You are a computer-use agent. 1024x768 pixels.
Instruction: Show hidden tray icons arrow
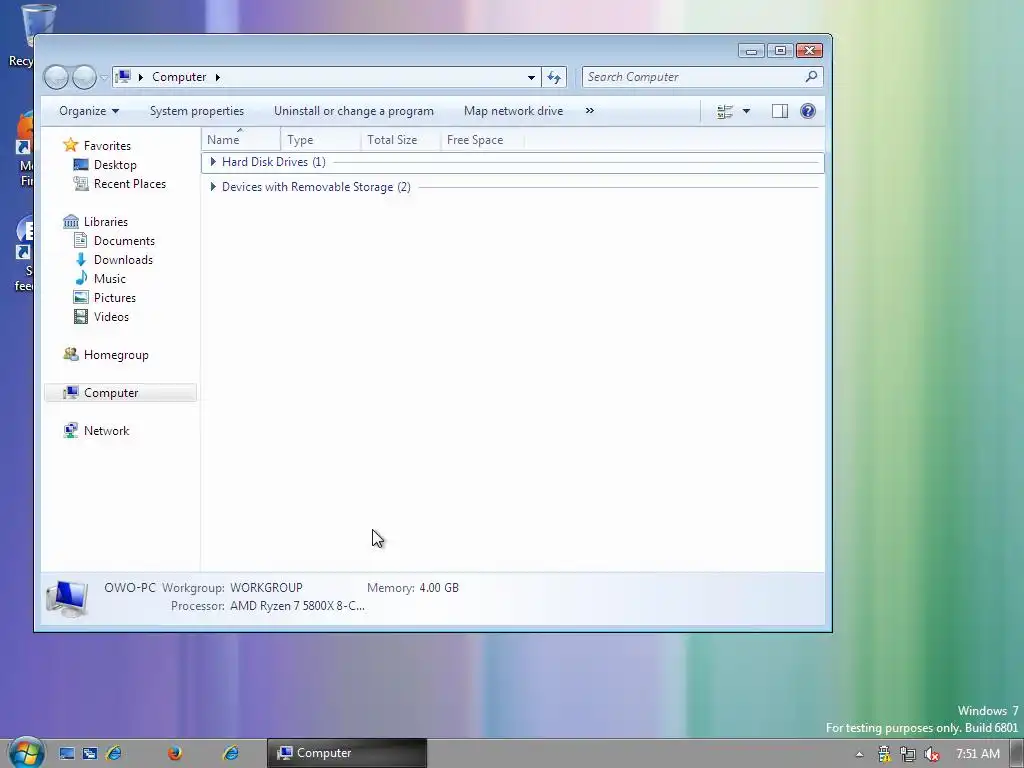click(x=859, y=754)
